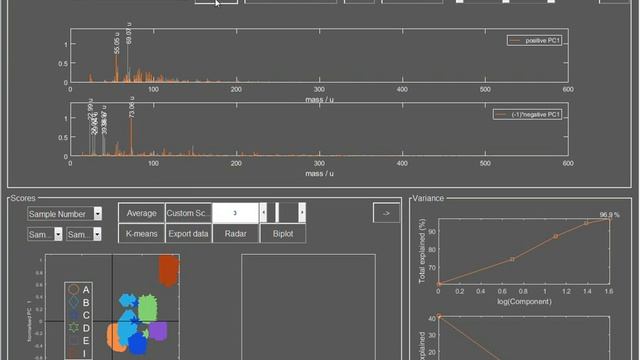
Task: Open the Biplot view
Action: click(283, 233)
